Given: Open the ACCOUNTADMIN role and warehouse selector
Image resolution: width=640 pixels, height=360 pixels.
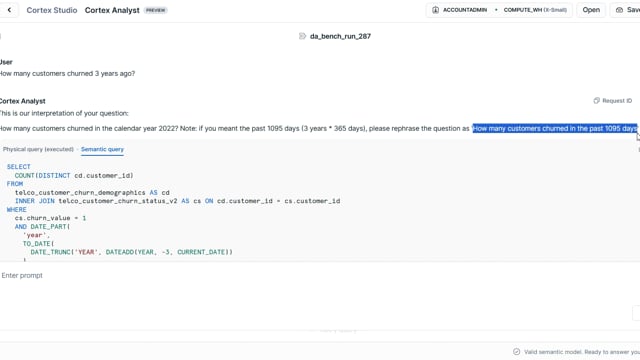Looking at the screenshot, I should (x=499, y=10).
